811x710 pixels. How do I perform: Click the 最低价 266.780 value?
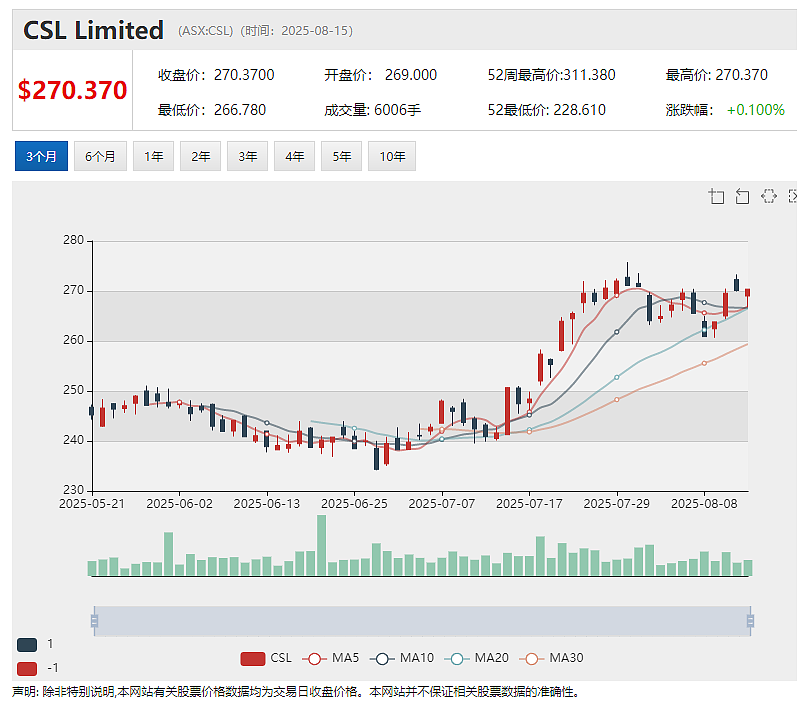tap(240, 110)
